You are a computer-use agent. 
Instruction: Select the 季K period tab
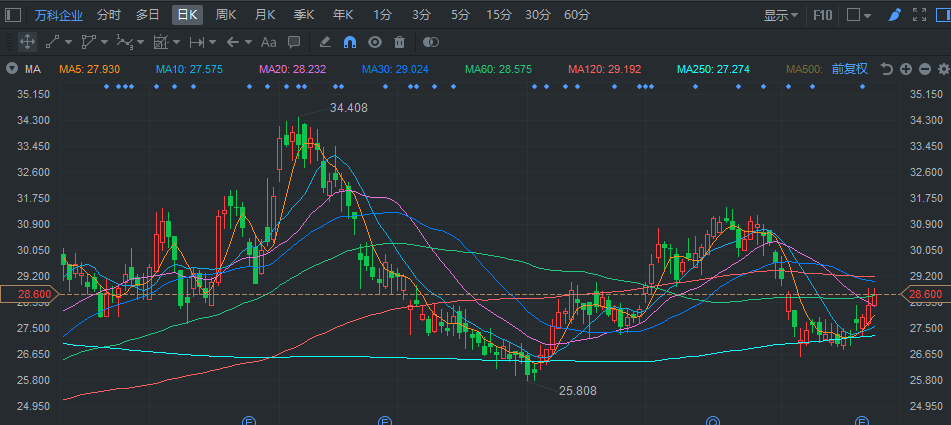pyautogui.click(x=304, y=15)
